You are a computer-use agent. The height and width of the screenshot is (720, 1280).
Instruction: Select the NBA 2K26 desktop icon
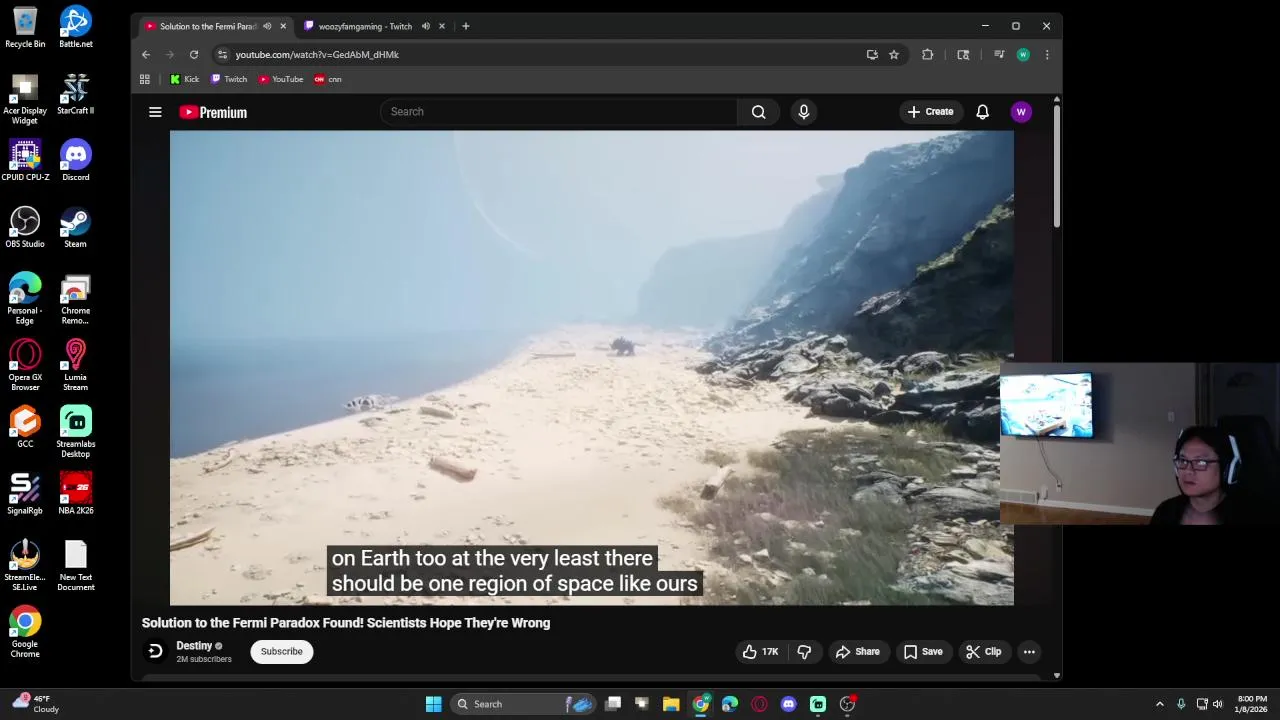75,493
